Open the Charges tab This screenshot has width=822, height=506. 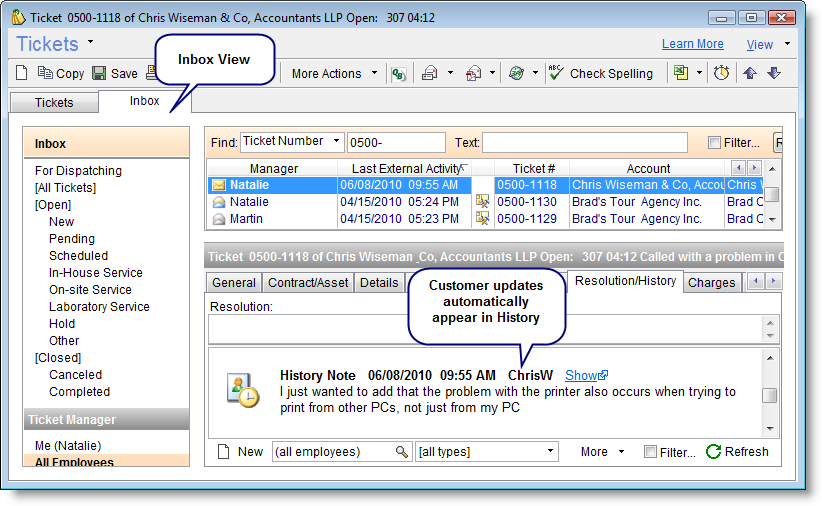coord(711,282)
